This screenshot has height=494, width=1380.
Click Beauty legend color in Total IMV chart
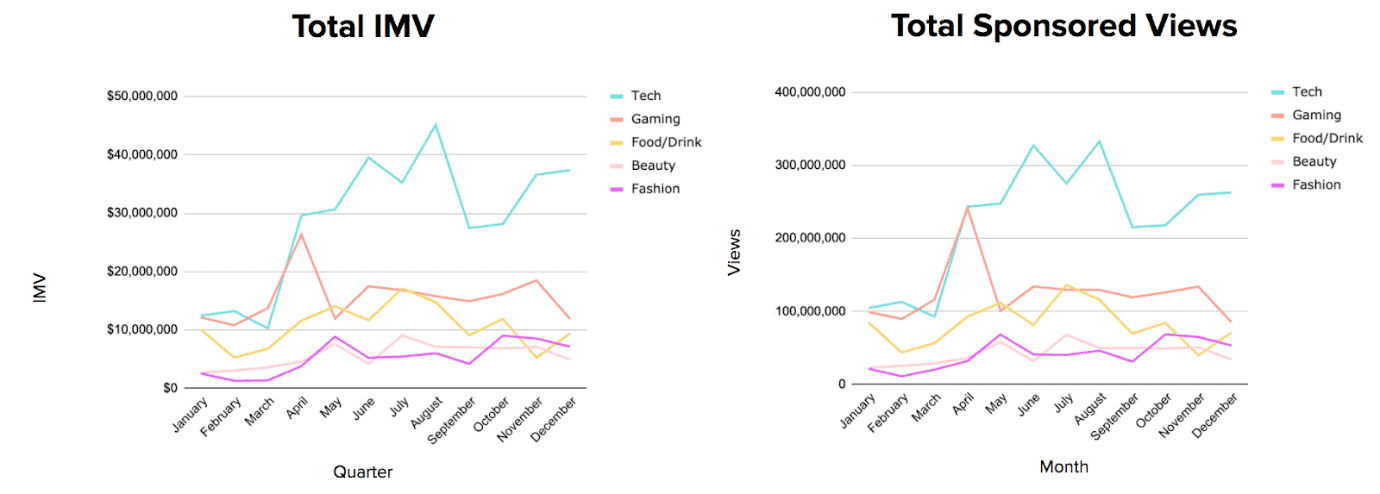tap(618, 166)
